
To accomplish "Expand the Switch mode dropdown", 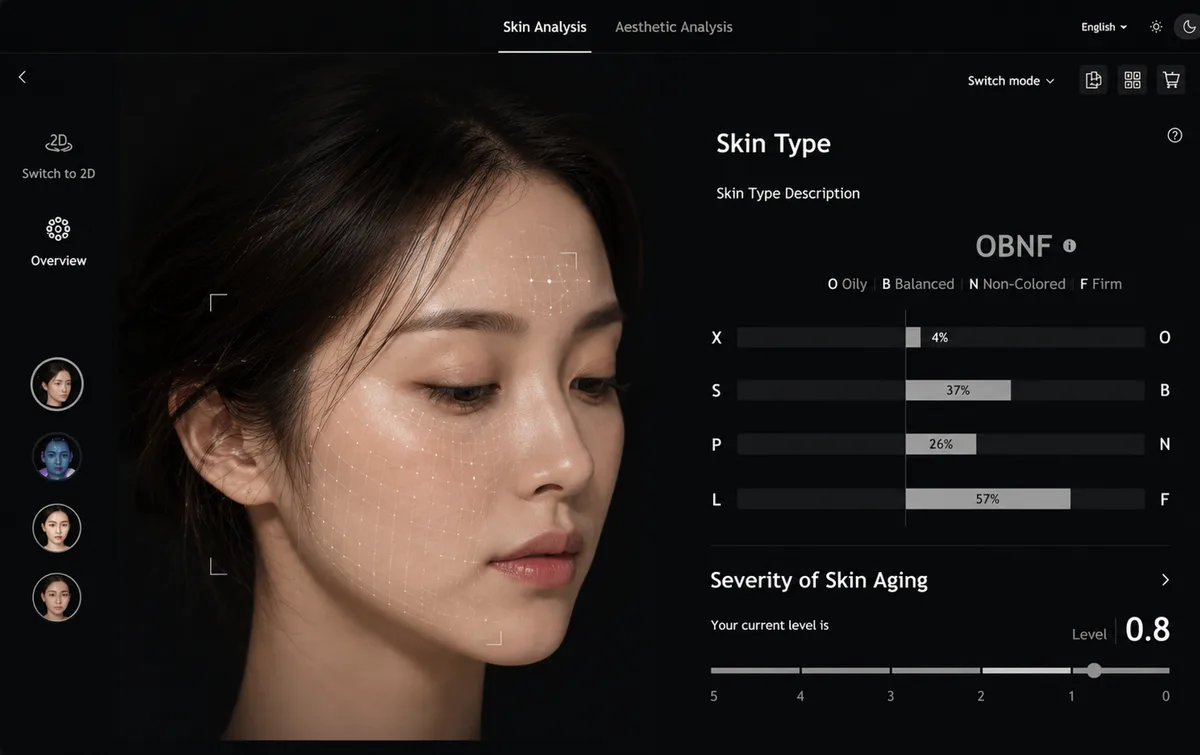I will [1011, 81].
